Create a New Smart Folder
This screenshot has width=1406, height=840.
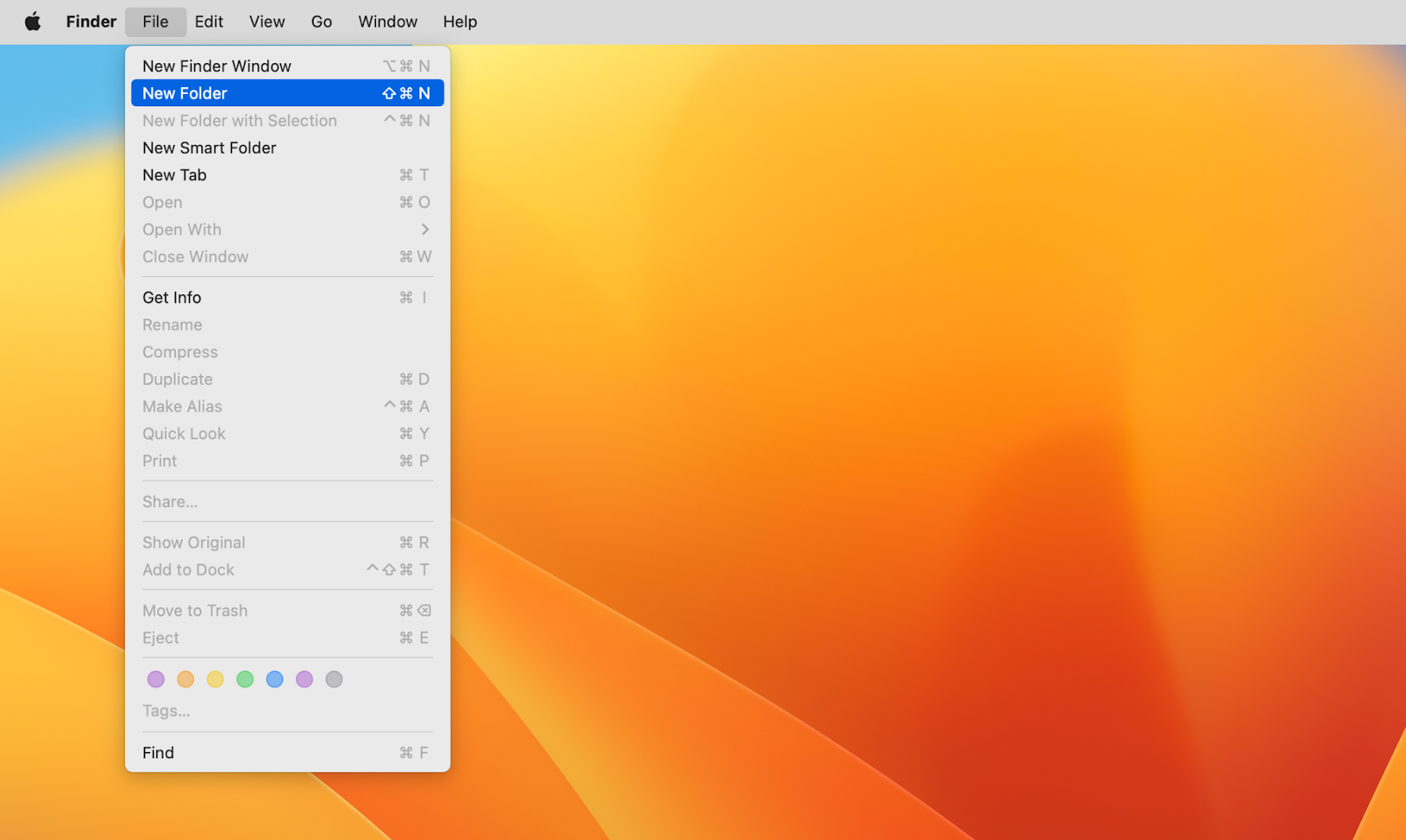coord(209,148)
